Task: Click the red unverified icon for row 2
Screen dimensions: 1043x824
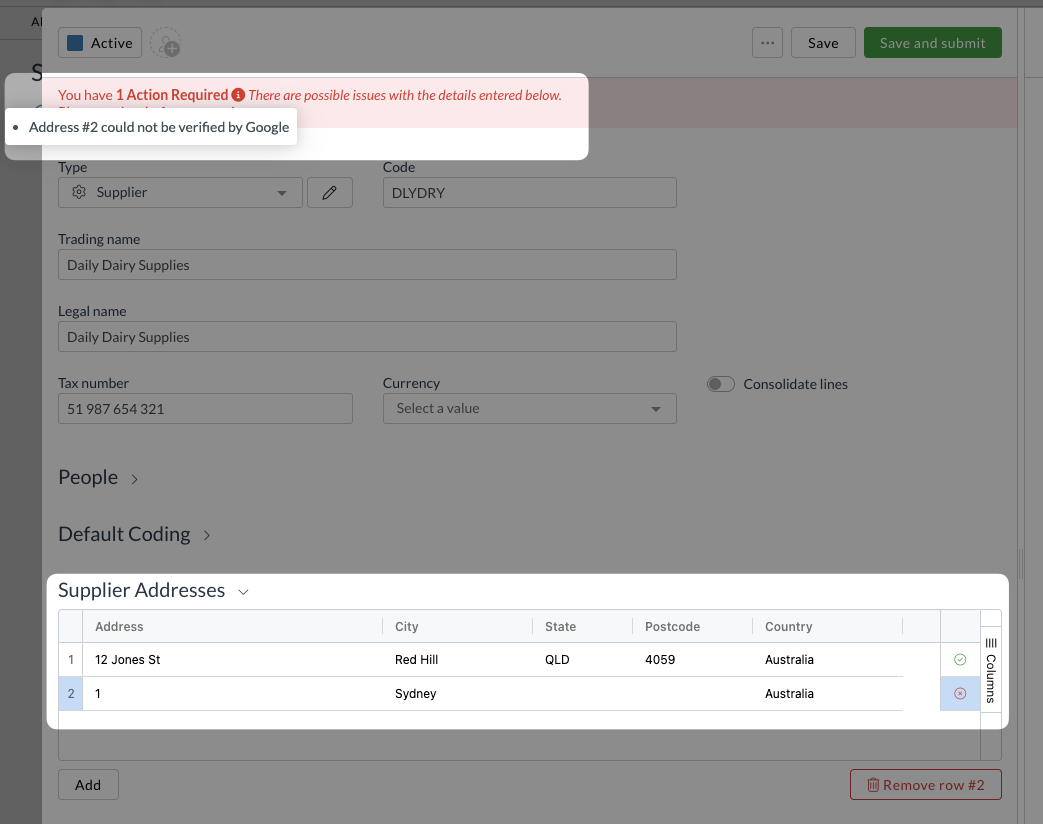Action: [960, 694]
